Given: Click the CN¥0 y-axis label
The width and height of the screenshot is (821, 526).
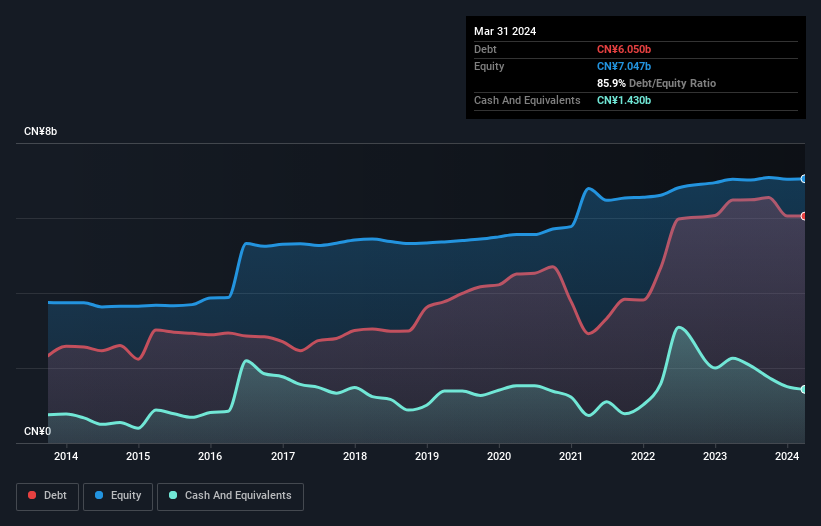Looking at the screenshot, I should point(38,431).
